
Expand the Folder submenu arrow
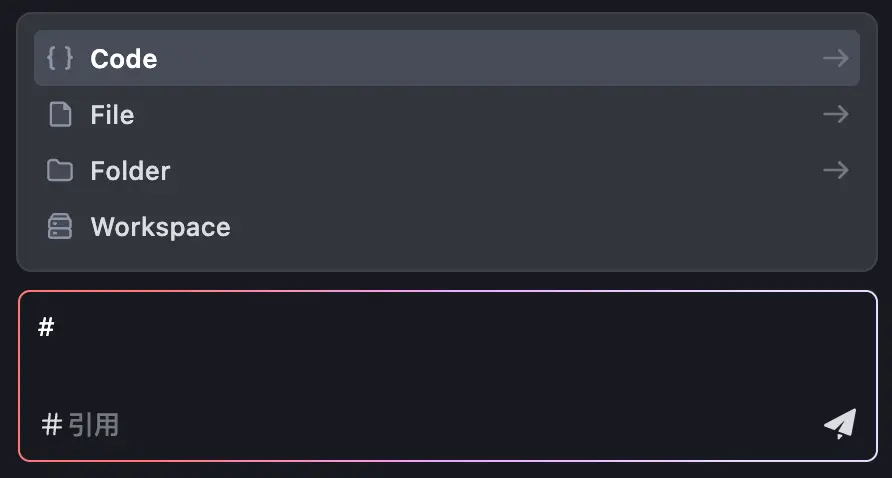click(x=835, y=171)
